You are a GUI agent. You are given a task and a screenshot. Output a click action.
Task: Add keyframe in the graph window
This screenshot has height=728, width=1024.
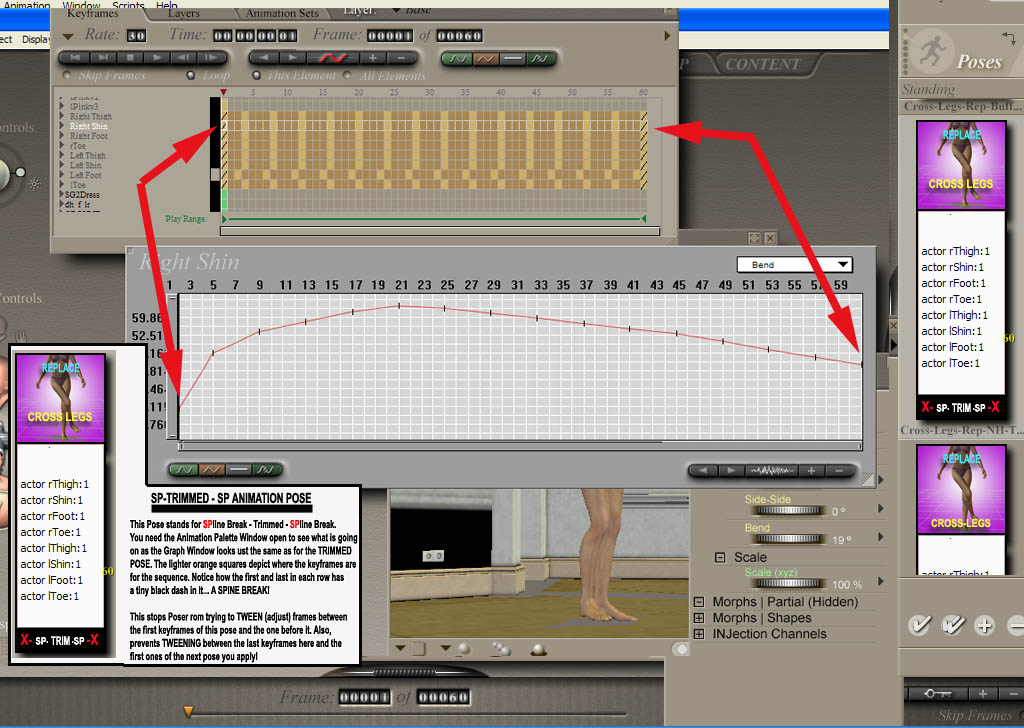[812, 471]
